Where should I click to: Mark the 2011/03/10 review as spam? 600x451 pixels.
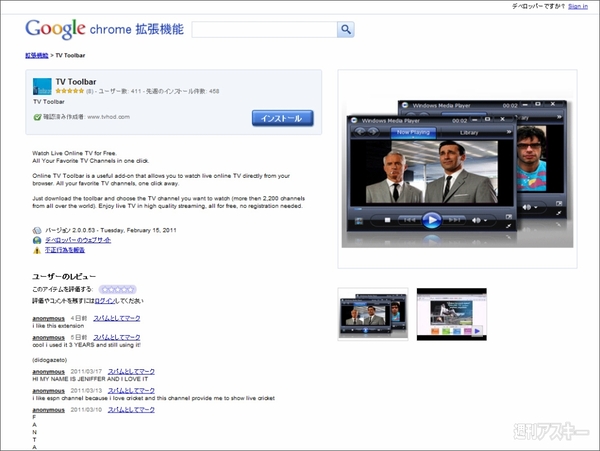(x=131, y=410)
